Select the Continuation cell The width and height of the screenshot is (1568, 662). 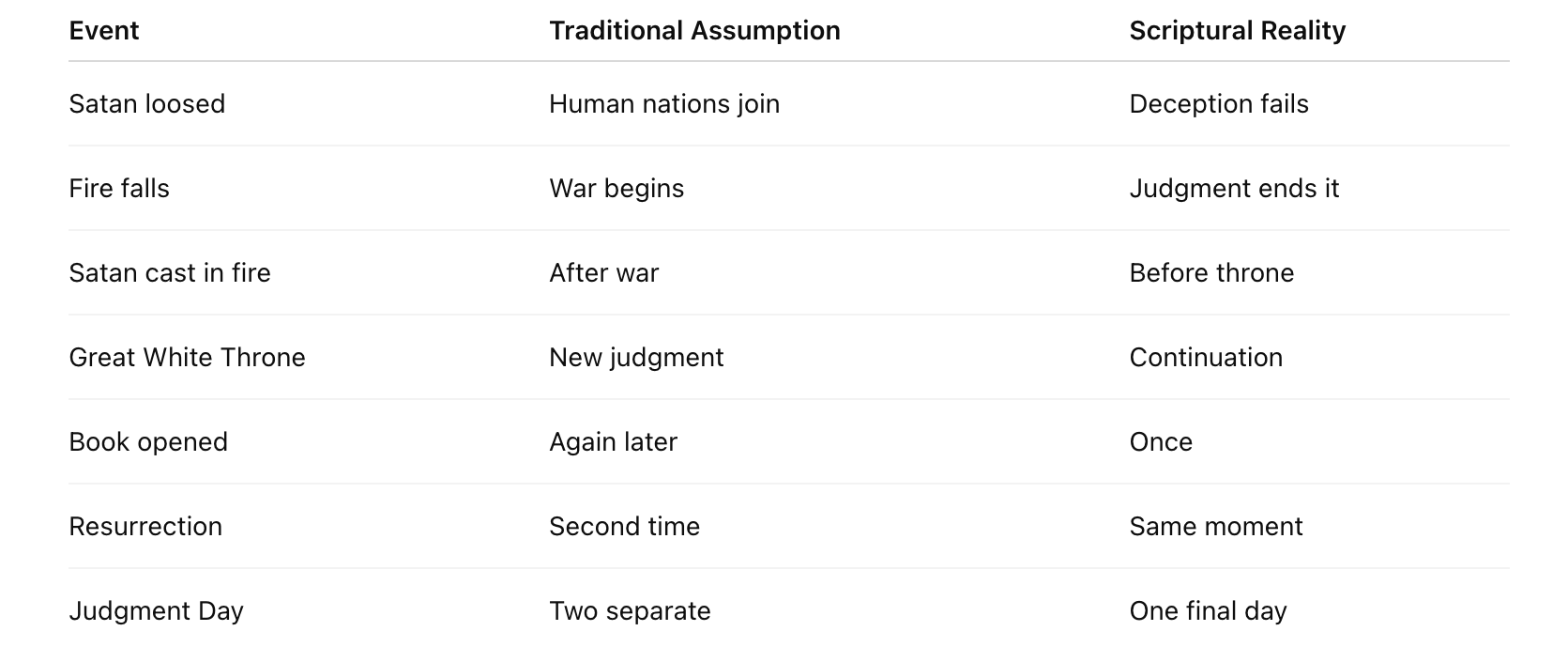coord(1206,358)
